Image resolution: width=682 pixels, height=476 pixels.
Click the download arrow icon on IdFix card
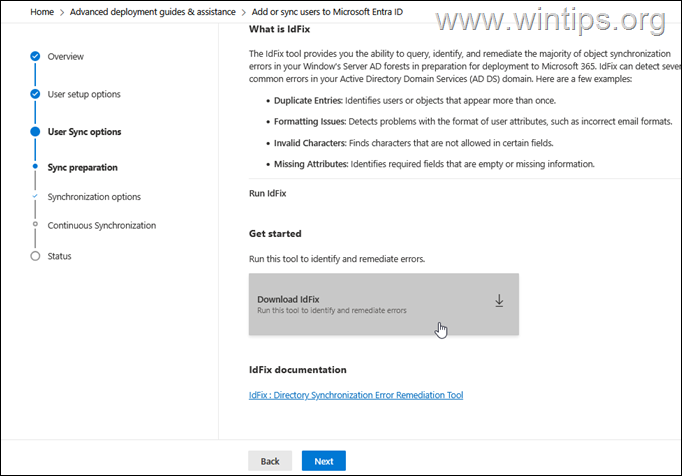click(x=499, y=301)
